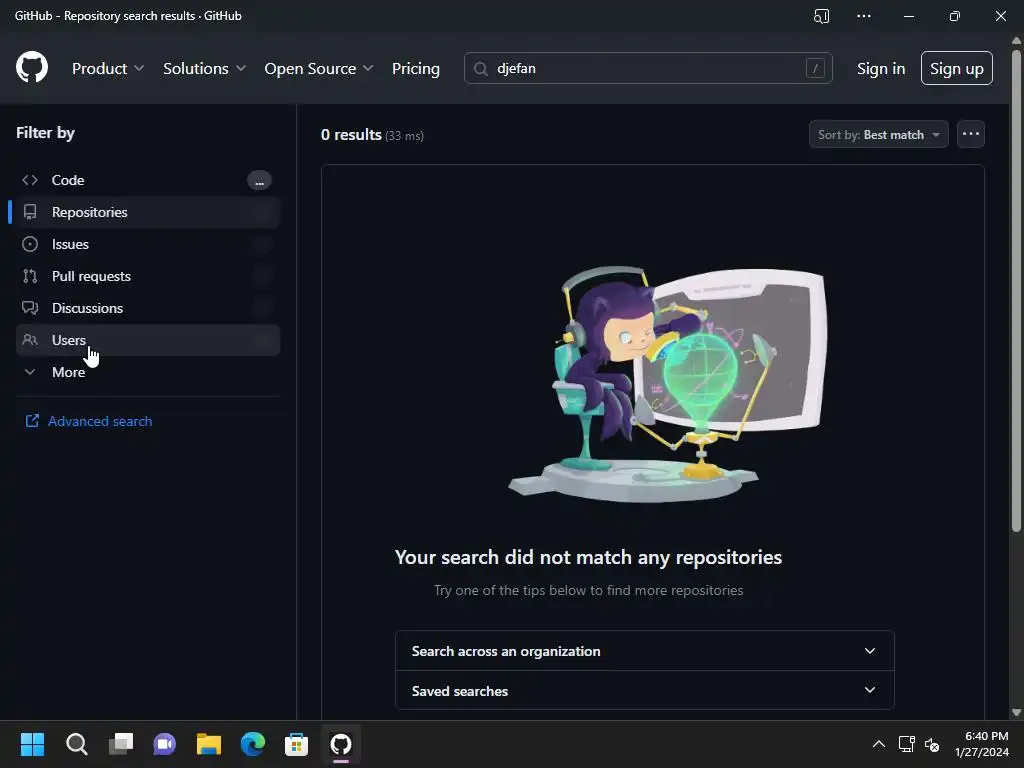
Task: Show hidden system tray icons
Action: pyautogui.click(x=879, y=744)
